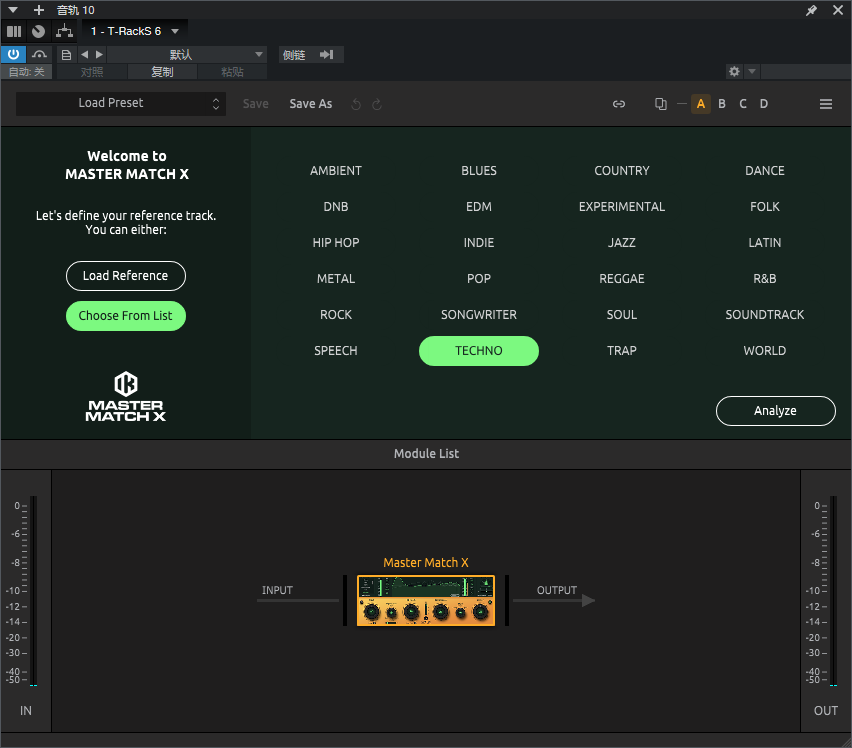Select snapshot C
The width and height of the screenshot is (852, 748).
pyautogui.click(x=743, y=104)
